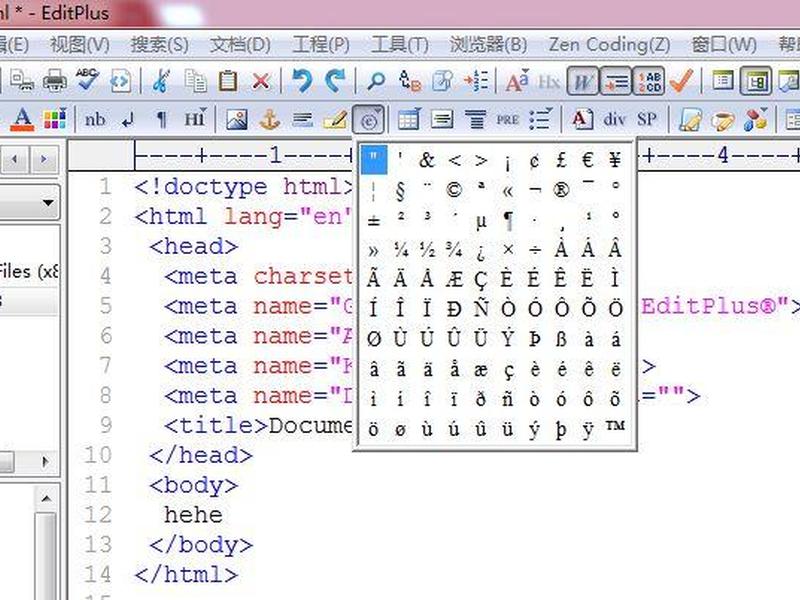Insert an image with the picture icon

237,120
